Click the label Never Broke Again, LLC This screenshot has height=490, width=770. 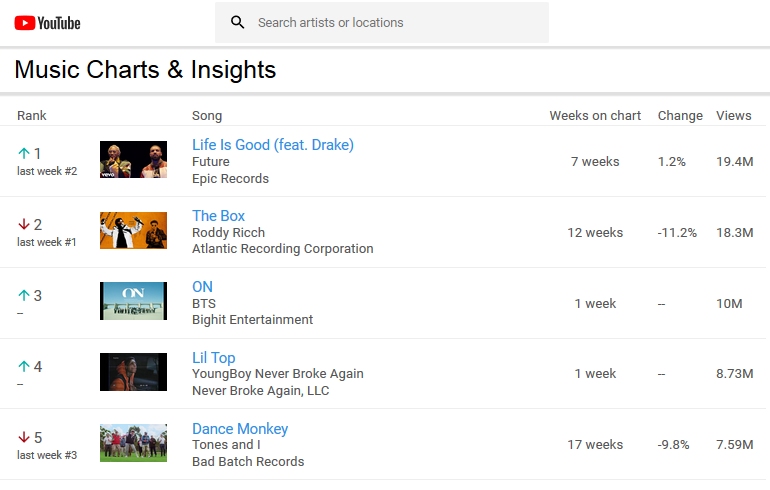click(x=260, y=391)
